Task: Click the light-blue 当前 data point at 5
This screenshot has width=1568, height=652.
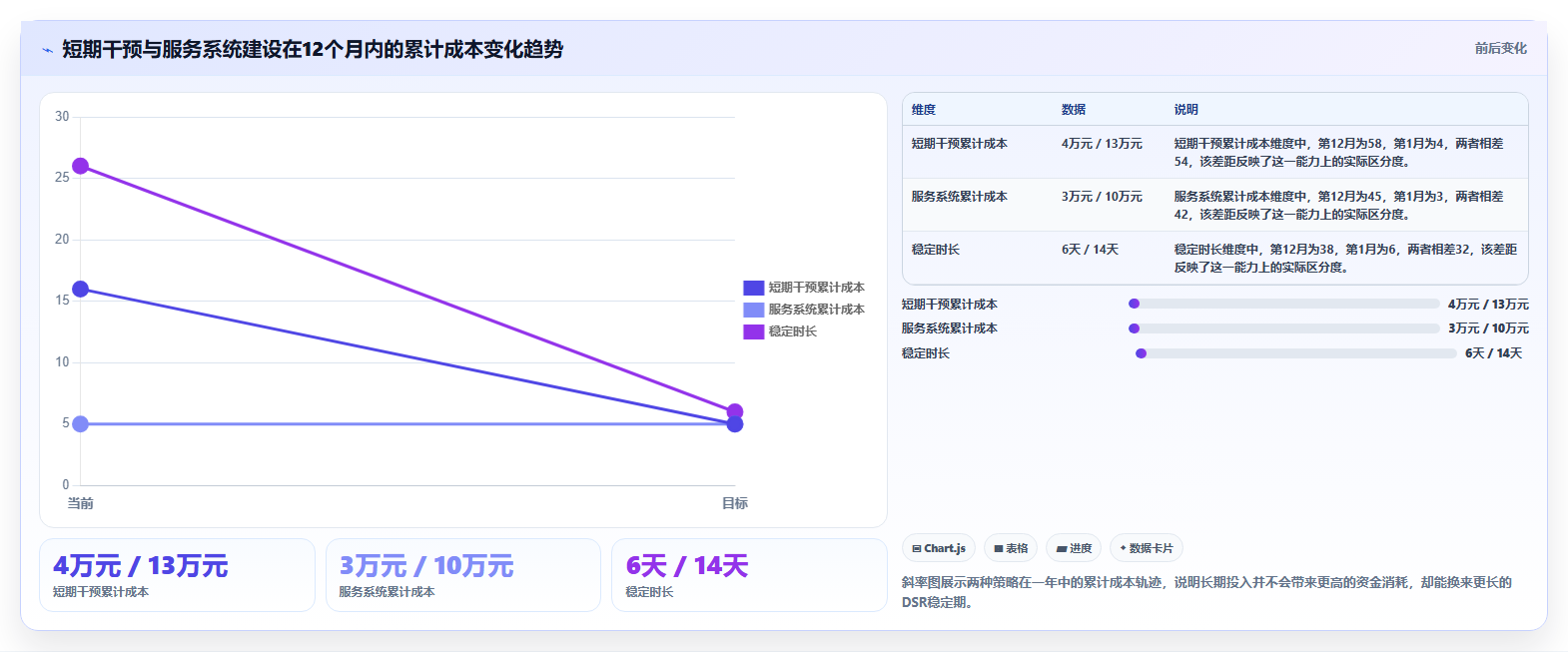Action: click(80, 423)
